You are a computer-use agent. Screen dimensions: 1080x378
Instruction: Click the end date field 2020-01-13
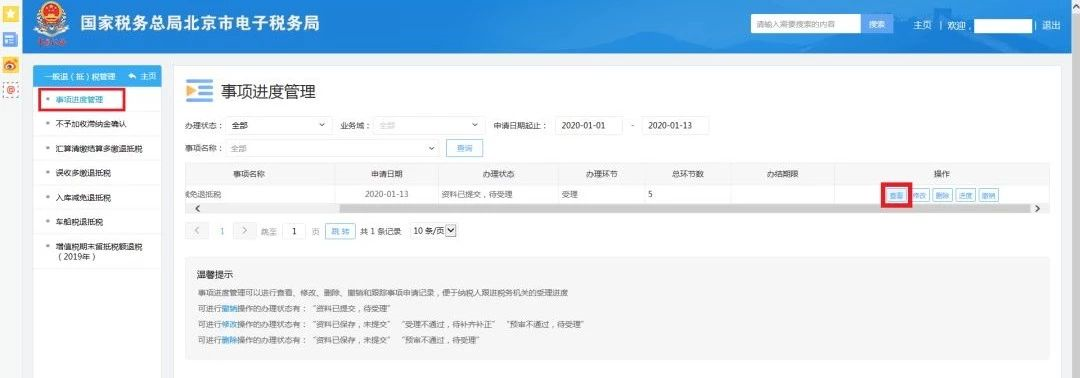pyautogui.click(x=675, y=126)
